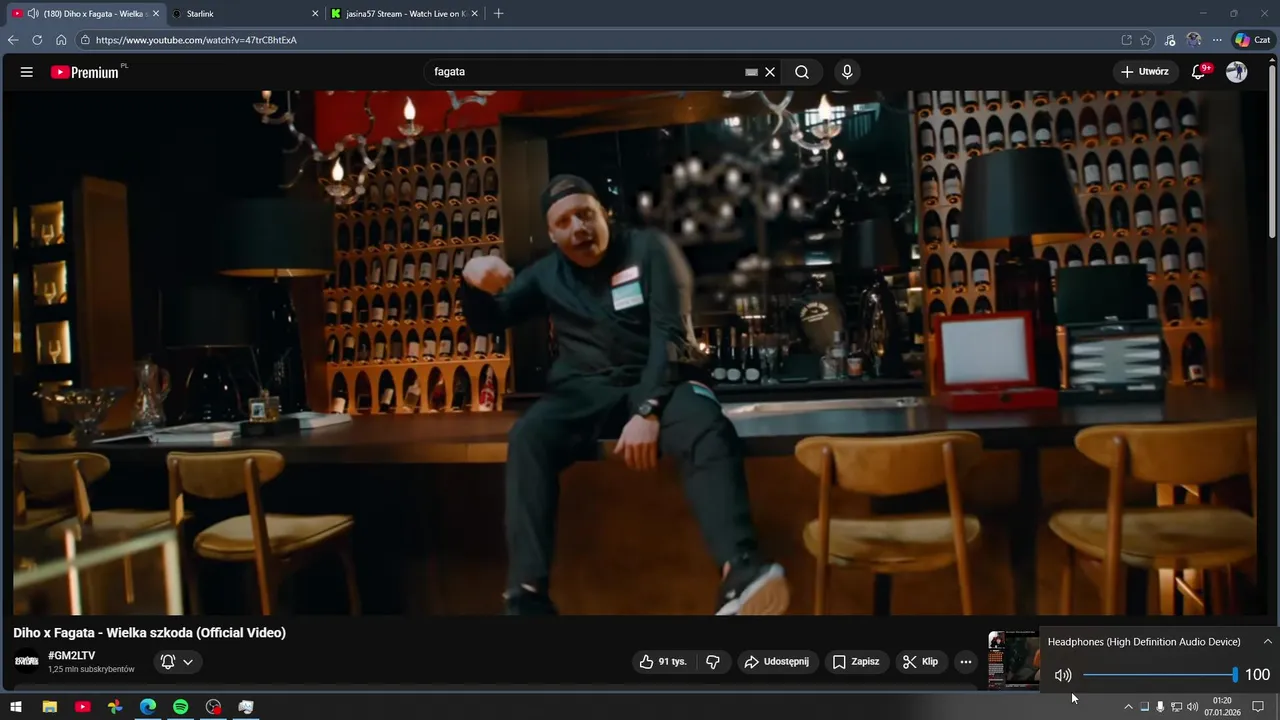Toggle the tray volume speaker icon
The image size is (1280, 720).
click(1192, 707)
